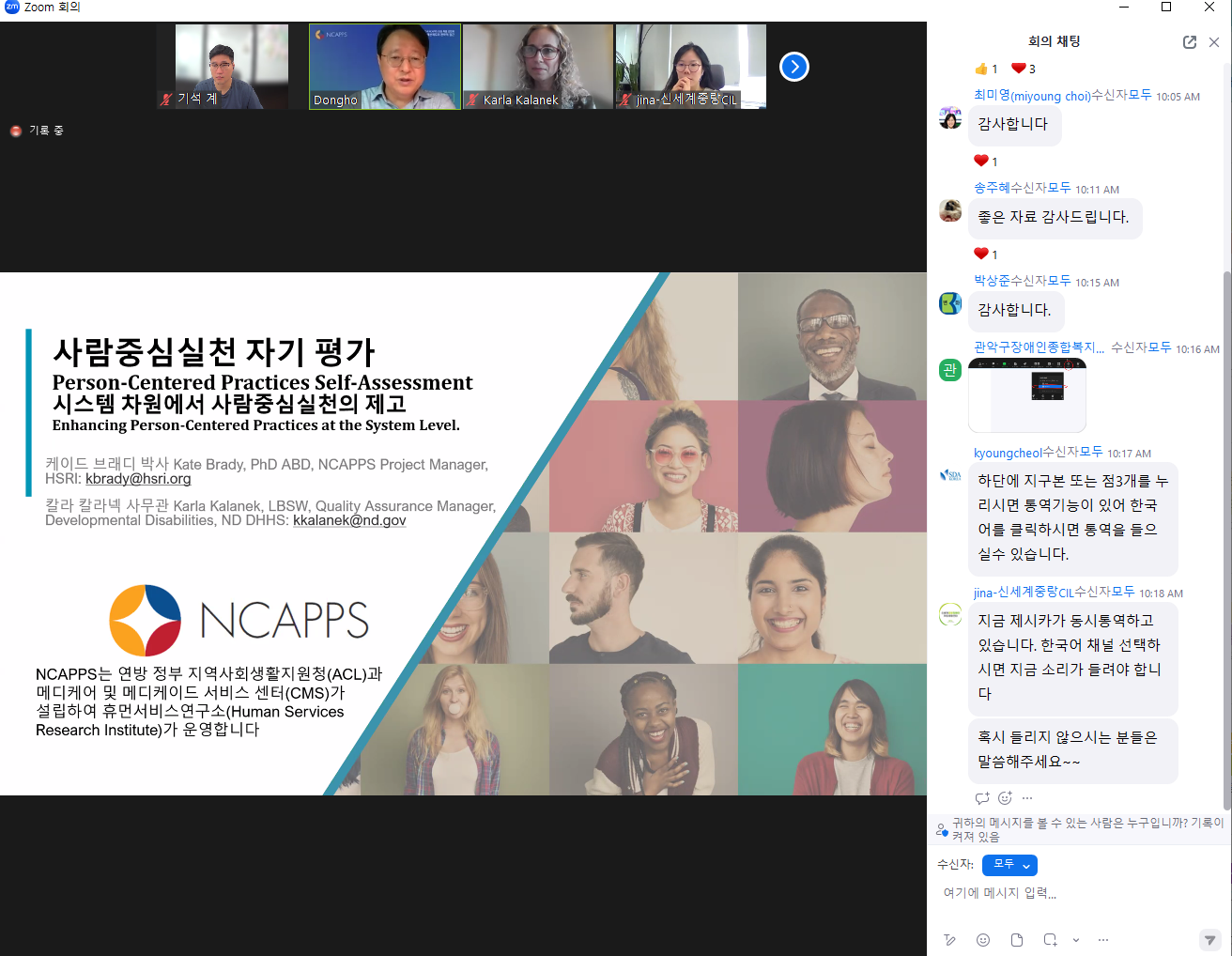1232x956 pixels.
Task: Toggle the thumbs-up reaction on the top message
Action: (986, 69)
